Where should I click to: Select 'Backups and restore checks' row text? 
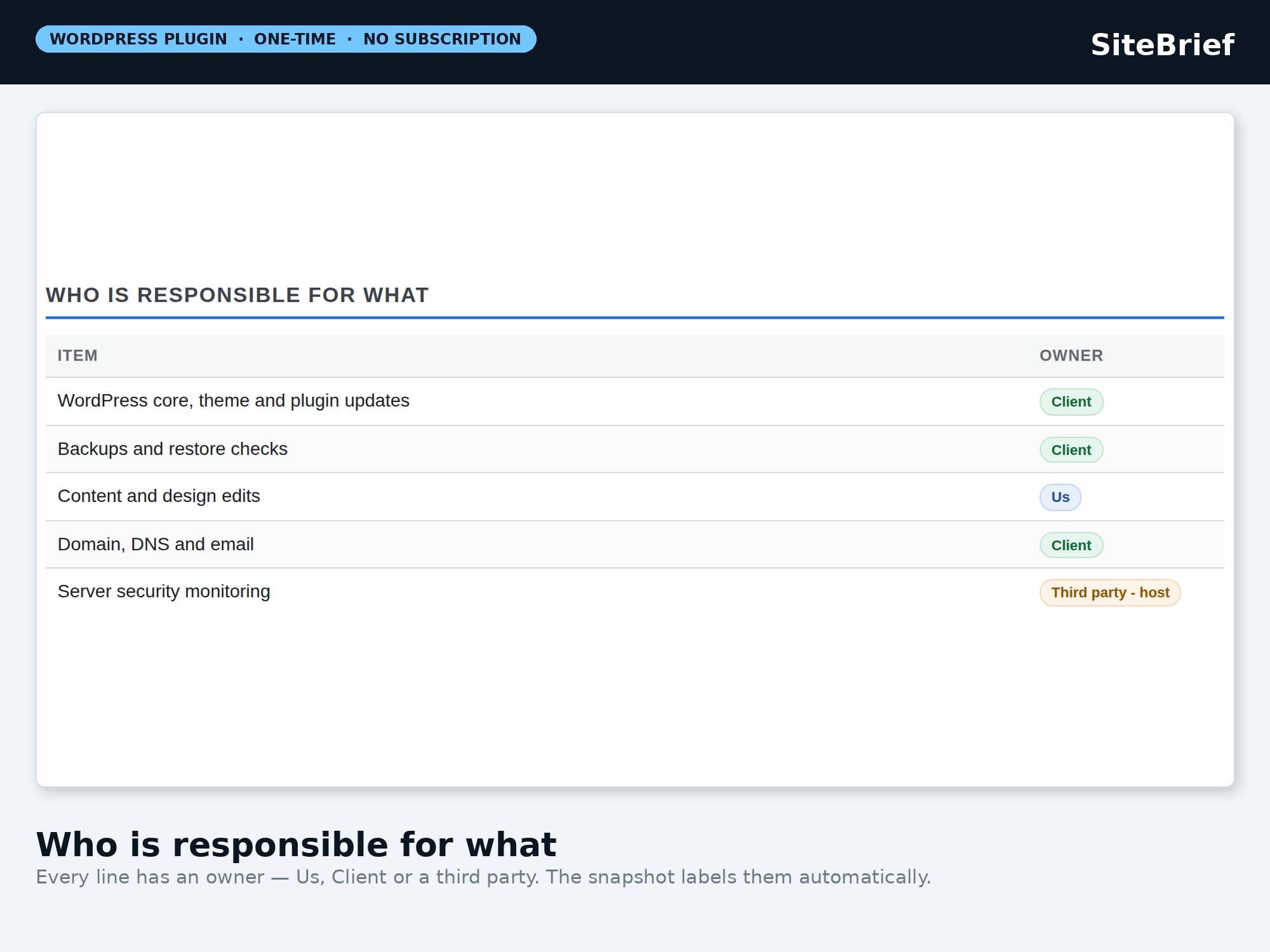pos(172,449)
